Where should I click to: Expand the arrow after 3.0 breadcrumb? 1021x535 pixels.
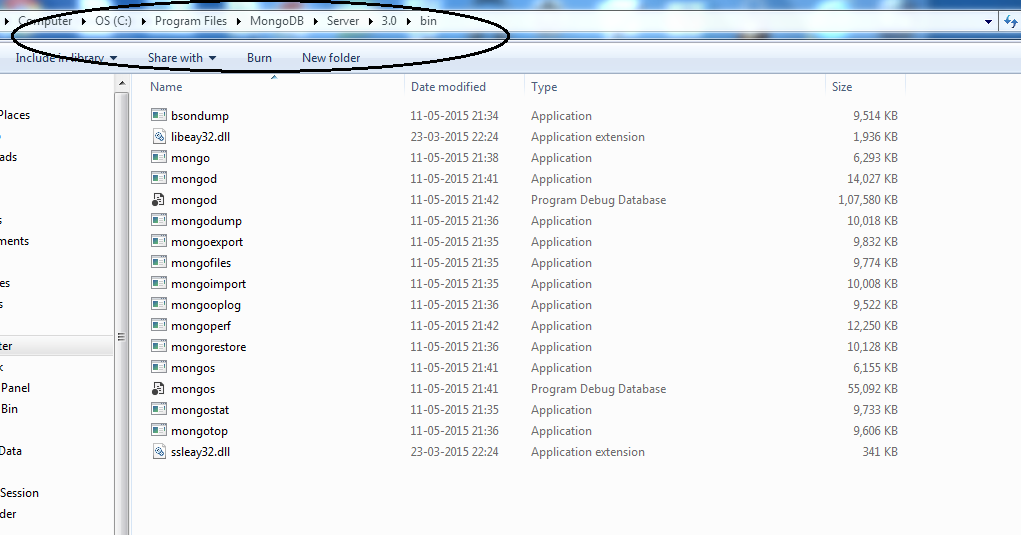(408, 21)
